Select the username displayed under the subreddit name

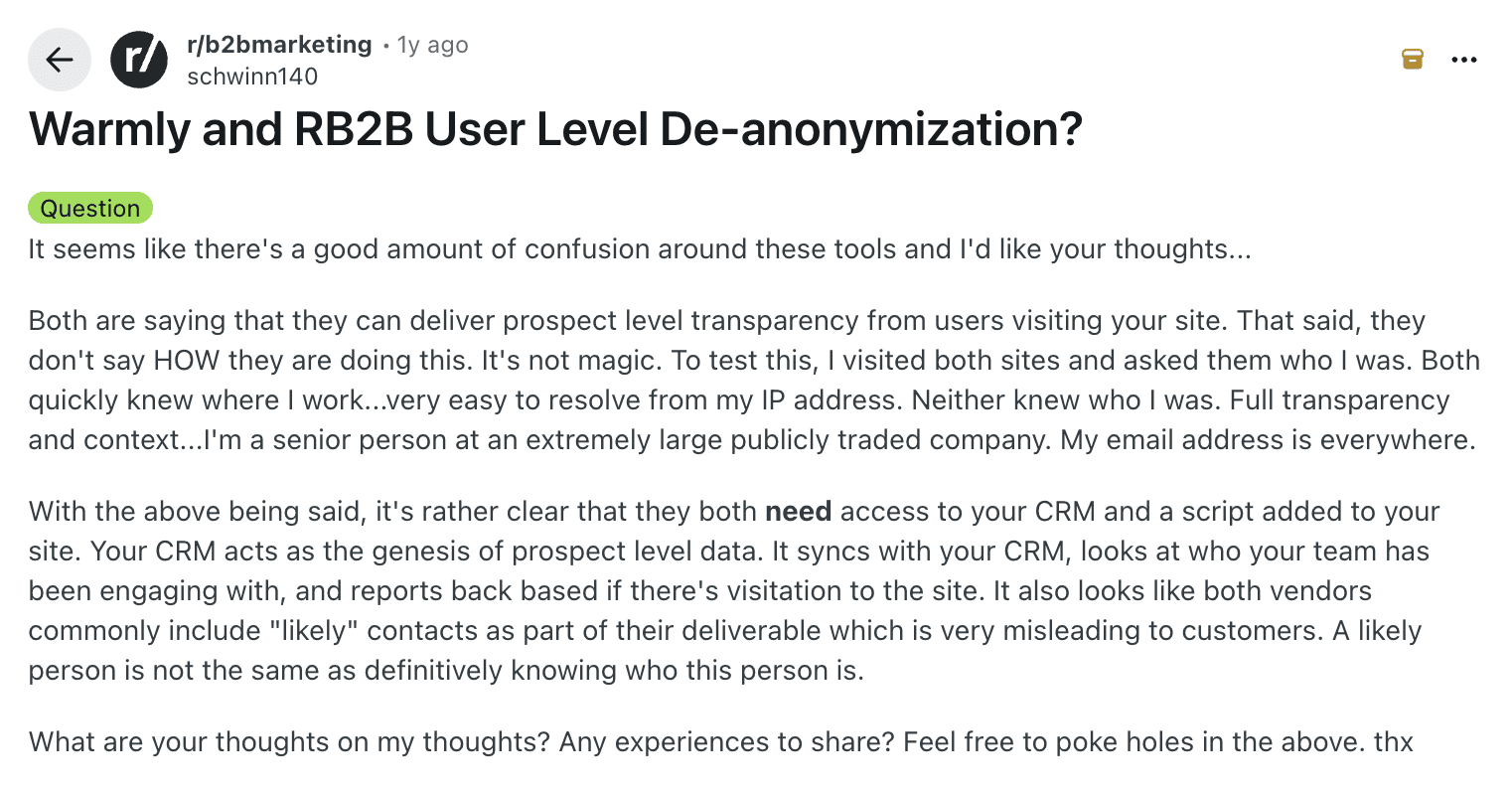(252, 76)
